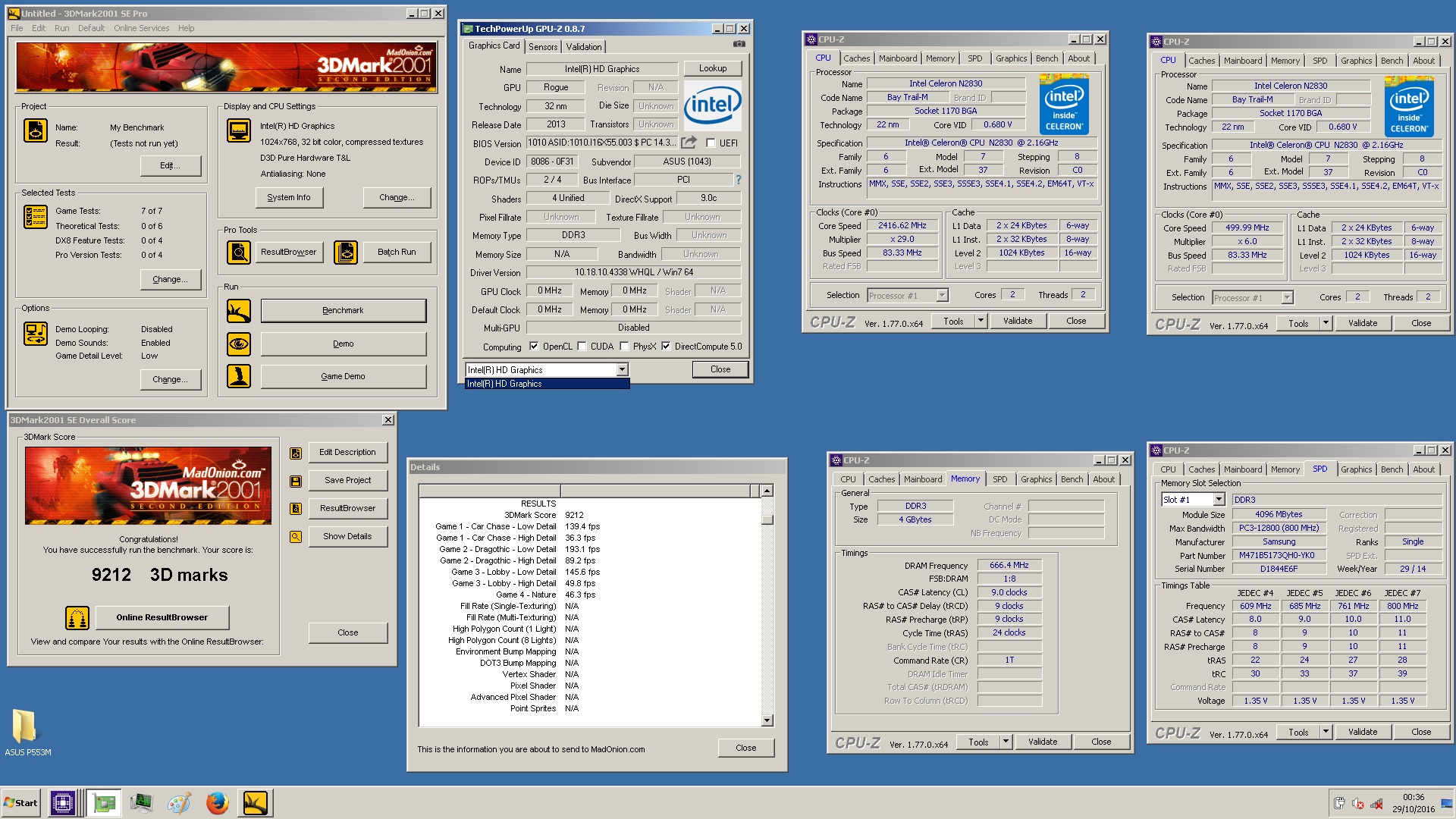Image resolution: width=1456 pixels, height=819 pixels.
Task: Click the Edit Description icon in Overall Score
Action: coord(296,453)
